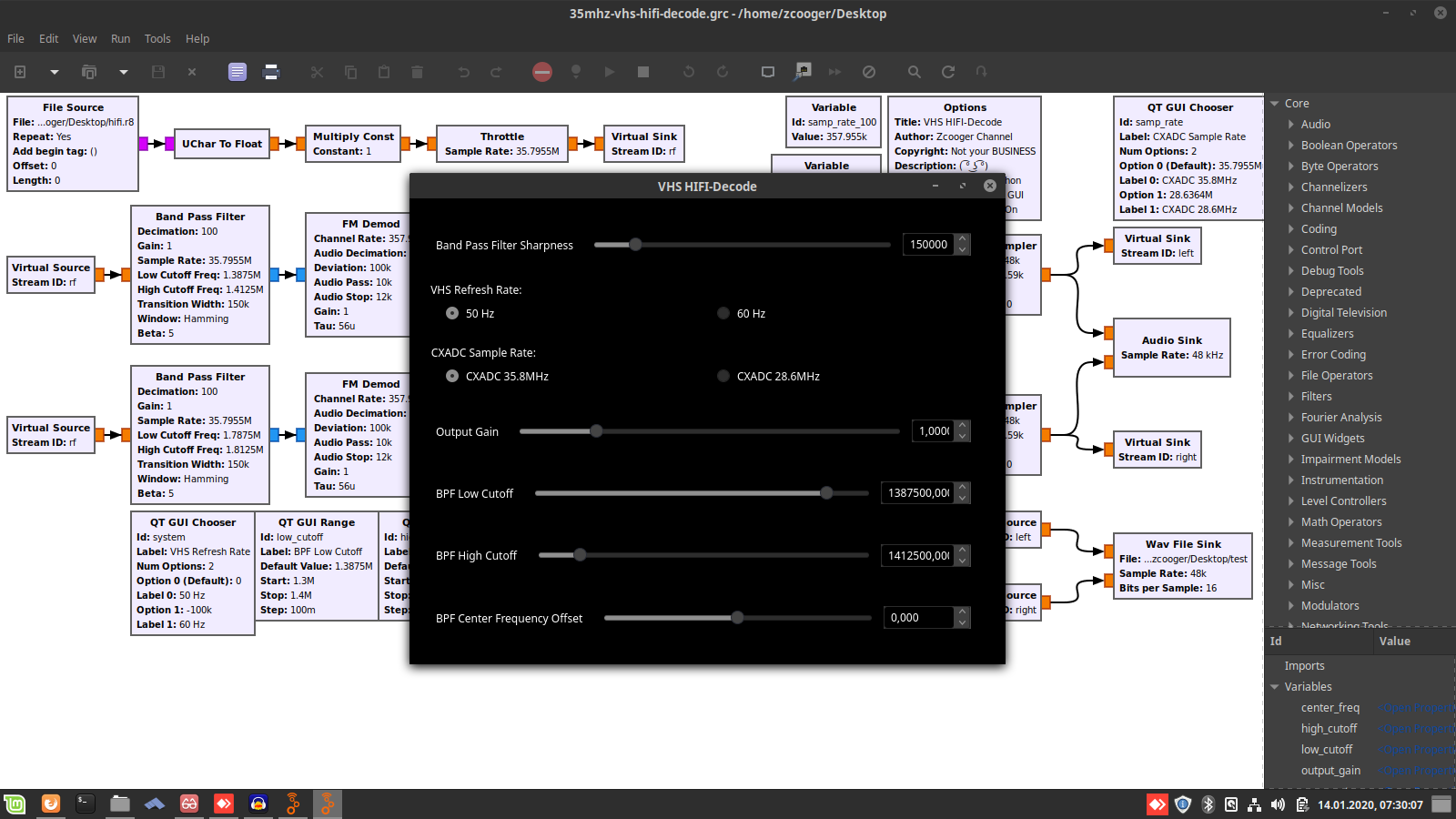Expand the Filters block category
Screen dimensions: 1456x819
point(1290,397)
